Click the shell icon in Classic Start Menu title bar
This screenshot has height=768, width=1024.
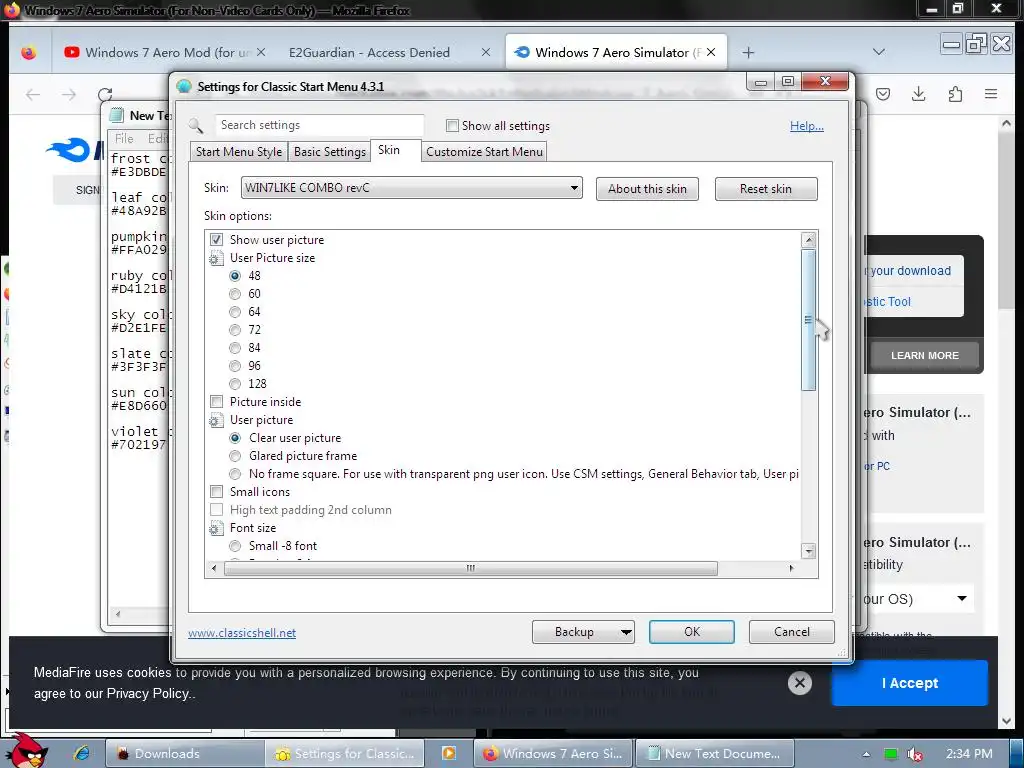point(184,86)
